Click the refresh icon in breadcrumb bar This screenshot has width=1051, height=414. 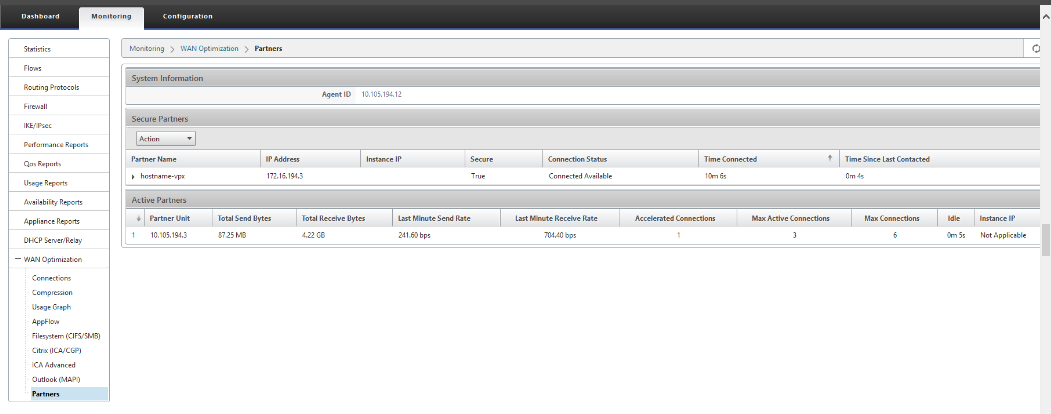(x=1036, y=49)
